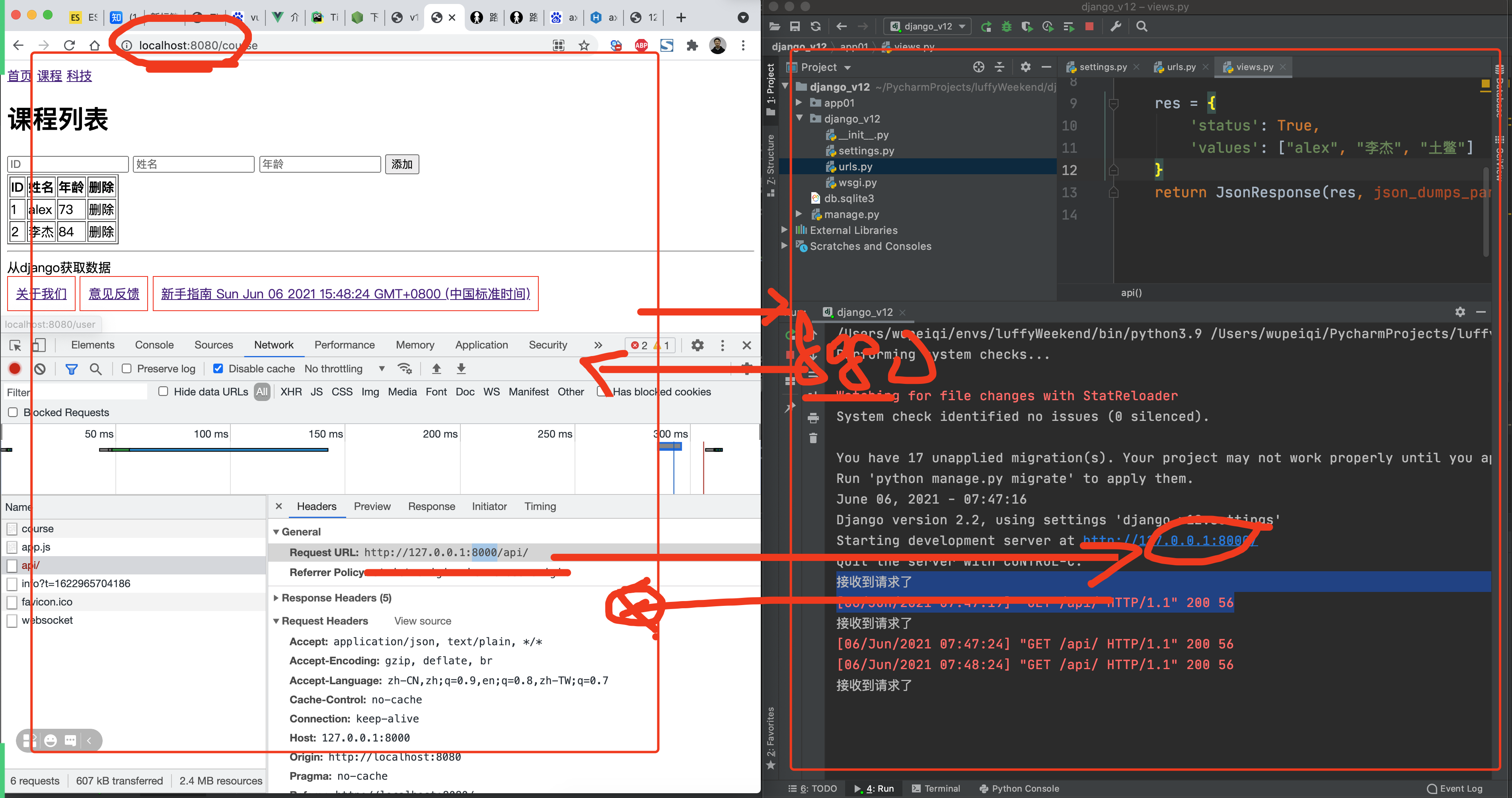This screenshot has height=798, width=1512.
Task: Click View source next to Request Headers
Action: click(x=423, y=621)
